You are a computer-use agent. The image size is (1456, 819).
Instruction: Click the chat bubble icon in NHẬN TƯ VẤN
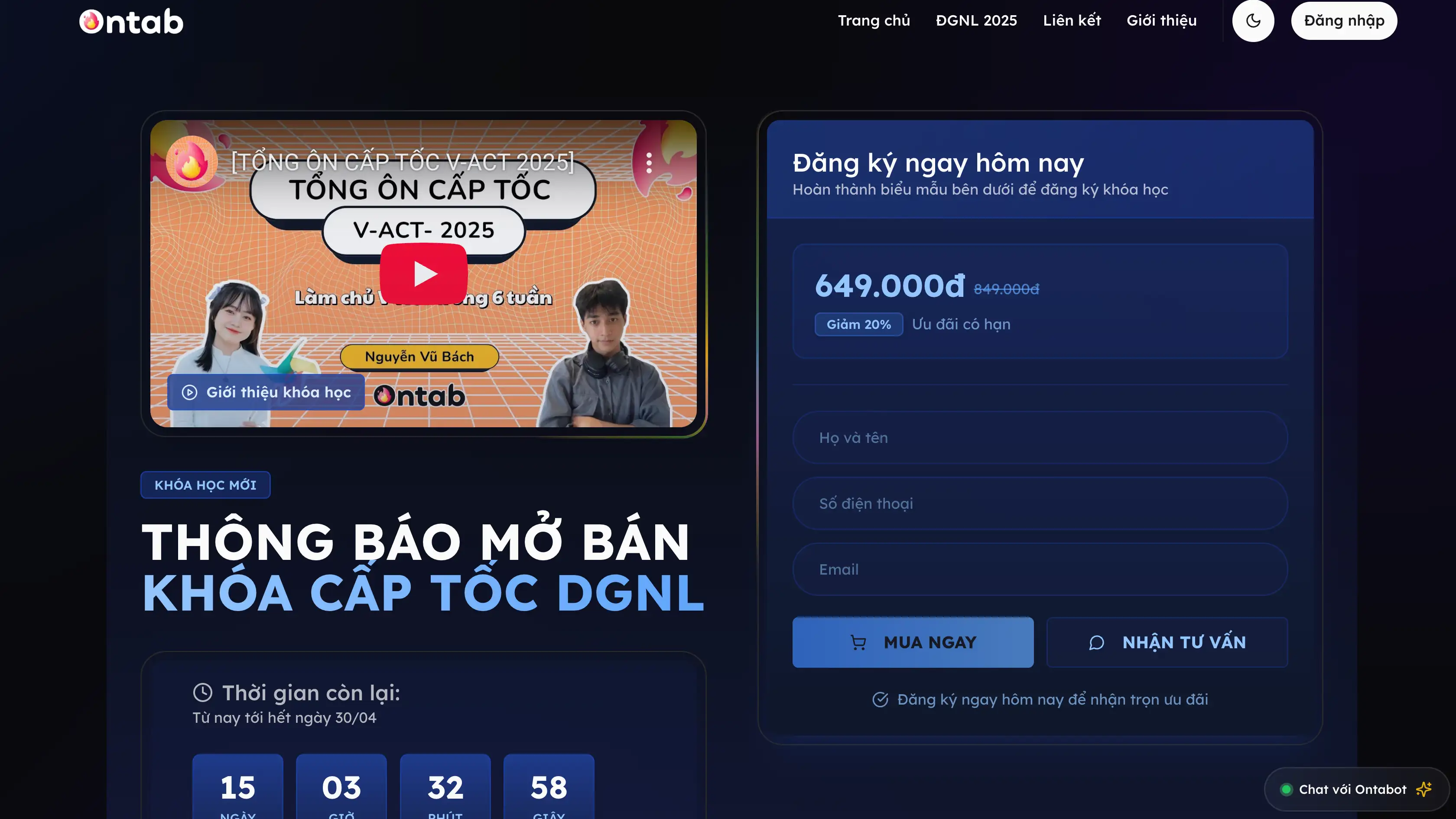coord(1096,642)
